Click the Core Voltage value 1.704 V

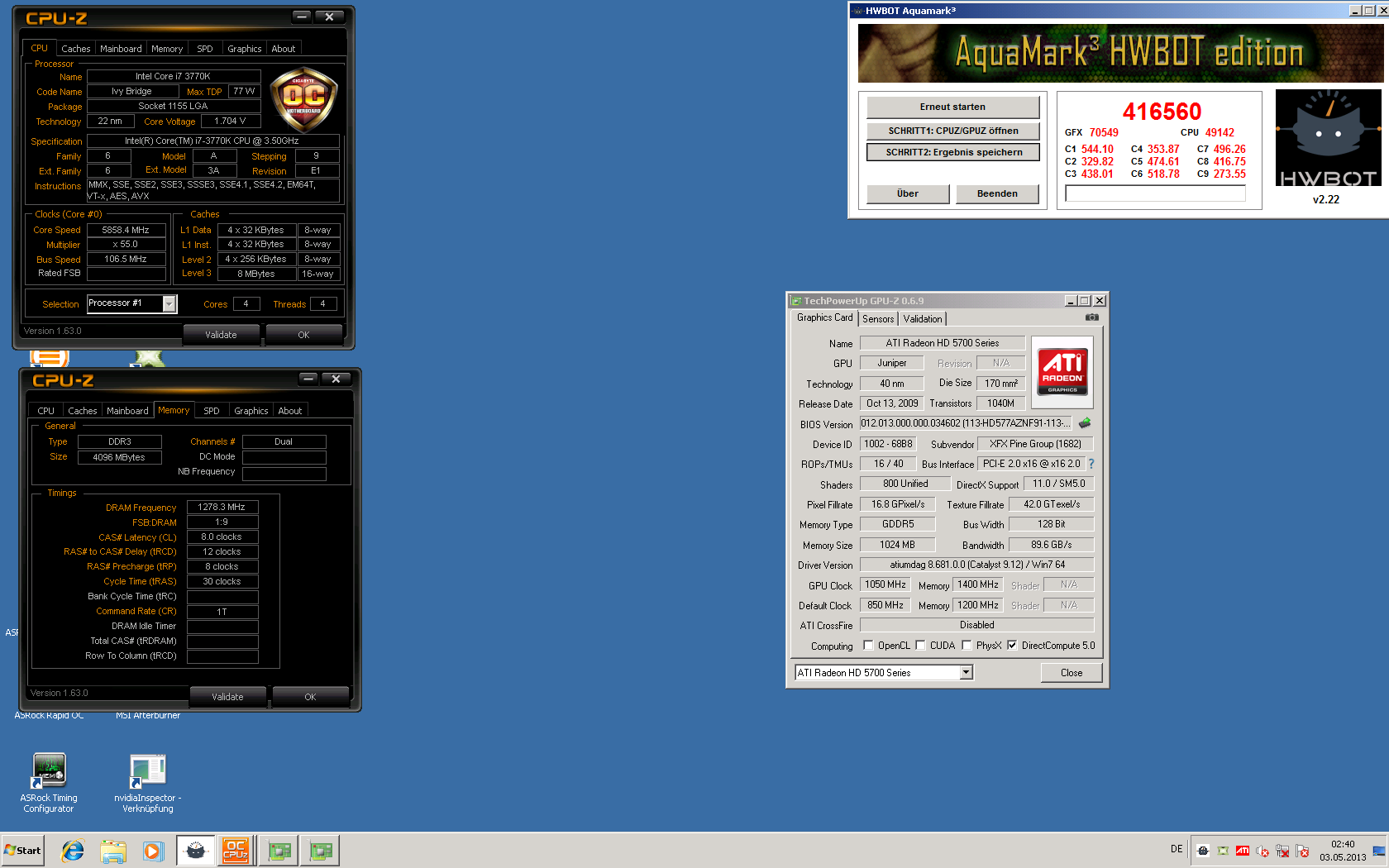click(231, 121)
